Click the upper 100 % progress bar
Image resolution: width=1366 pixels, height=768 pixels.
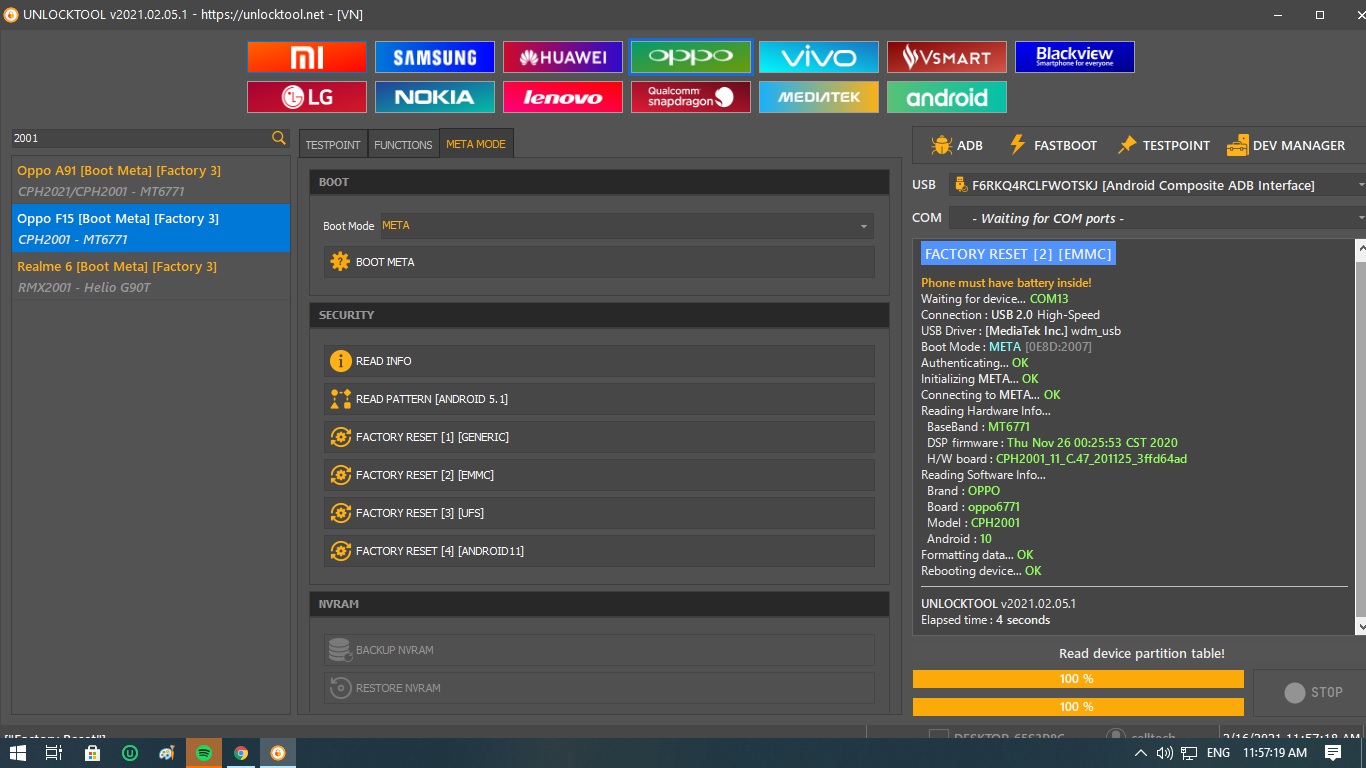tap(1078, 679)
